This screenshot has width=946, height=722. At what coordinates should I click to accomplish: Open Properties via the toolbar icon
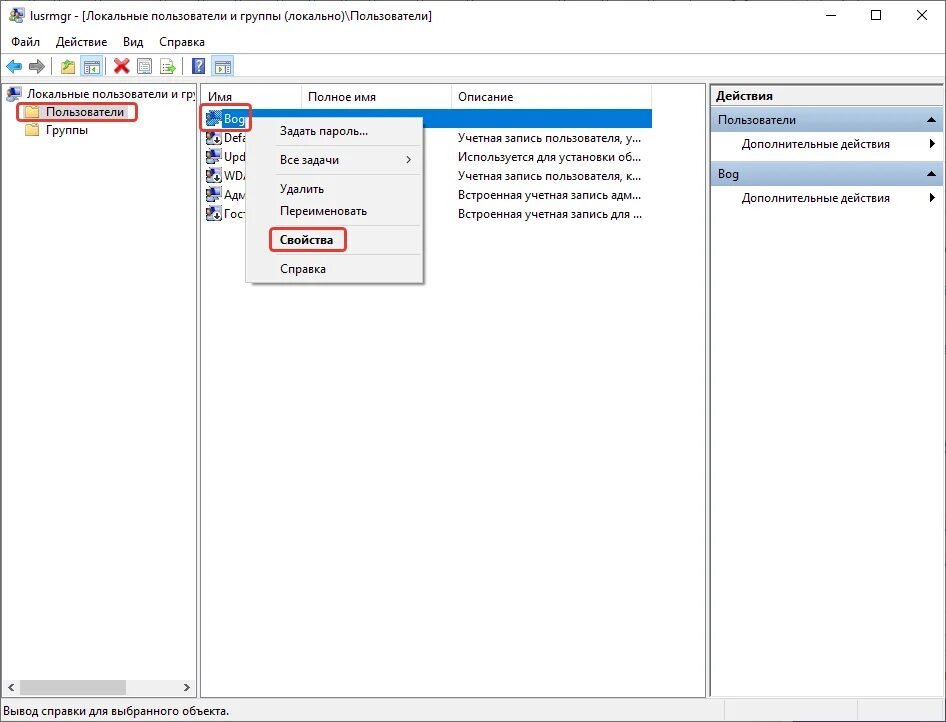(145, 66)
